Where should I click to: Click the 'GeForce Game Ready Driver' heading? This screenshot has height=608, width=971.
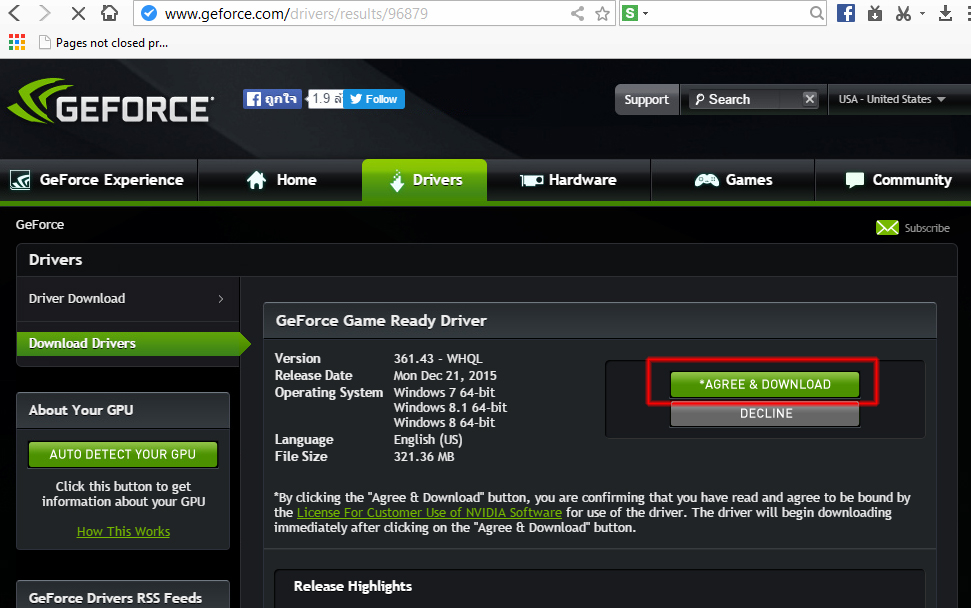click(381, 321)
